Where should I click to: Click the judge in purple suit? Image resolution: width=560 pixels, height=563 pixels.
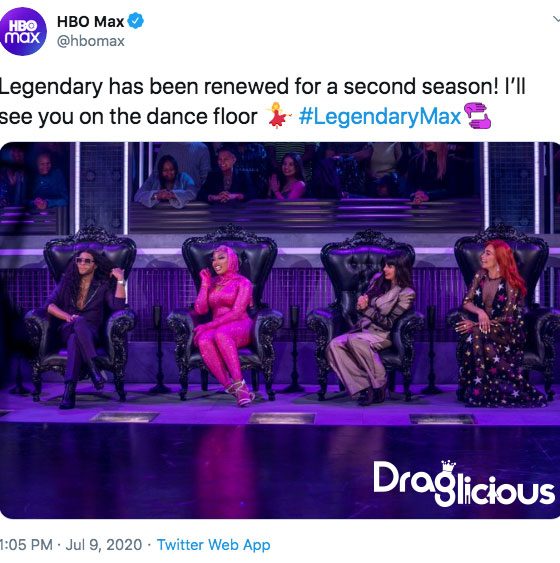[x=83, y=327]
